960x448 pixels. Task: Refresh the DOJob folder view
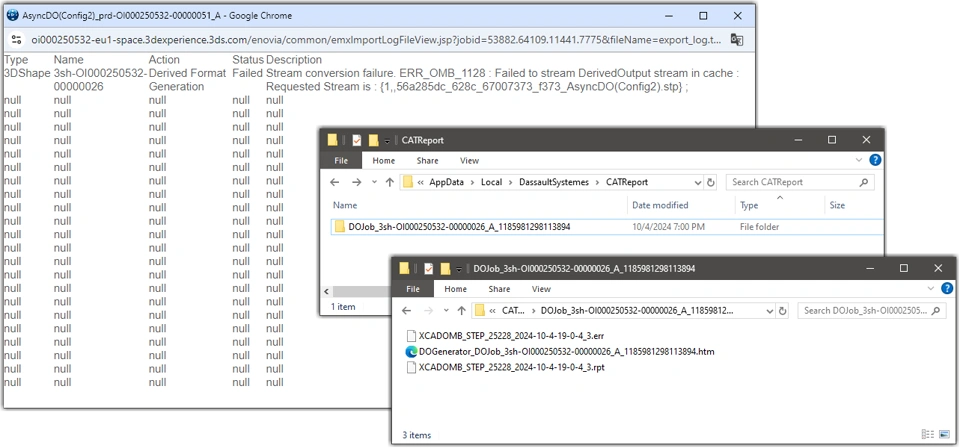(782, 311)
